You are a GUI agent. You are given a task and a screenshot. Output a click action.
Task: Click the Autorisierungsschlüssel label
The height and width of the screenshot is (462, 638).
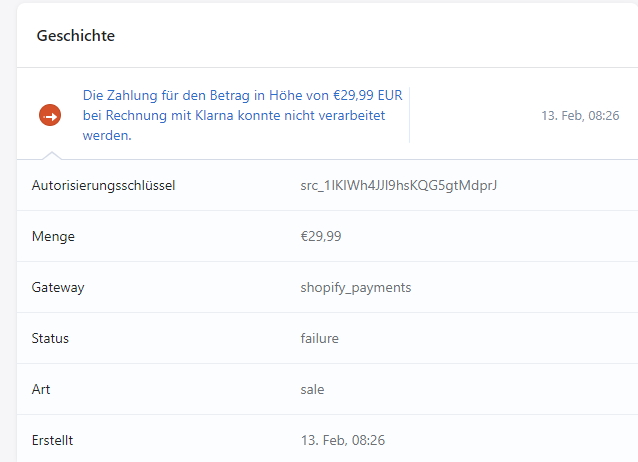point(103,185)
